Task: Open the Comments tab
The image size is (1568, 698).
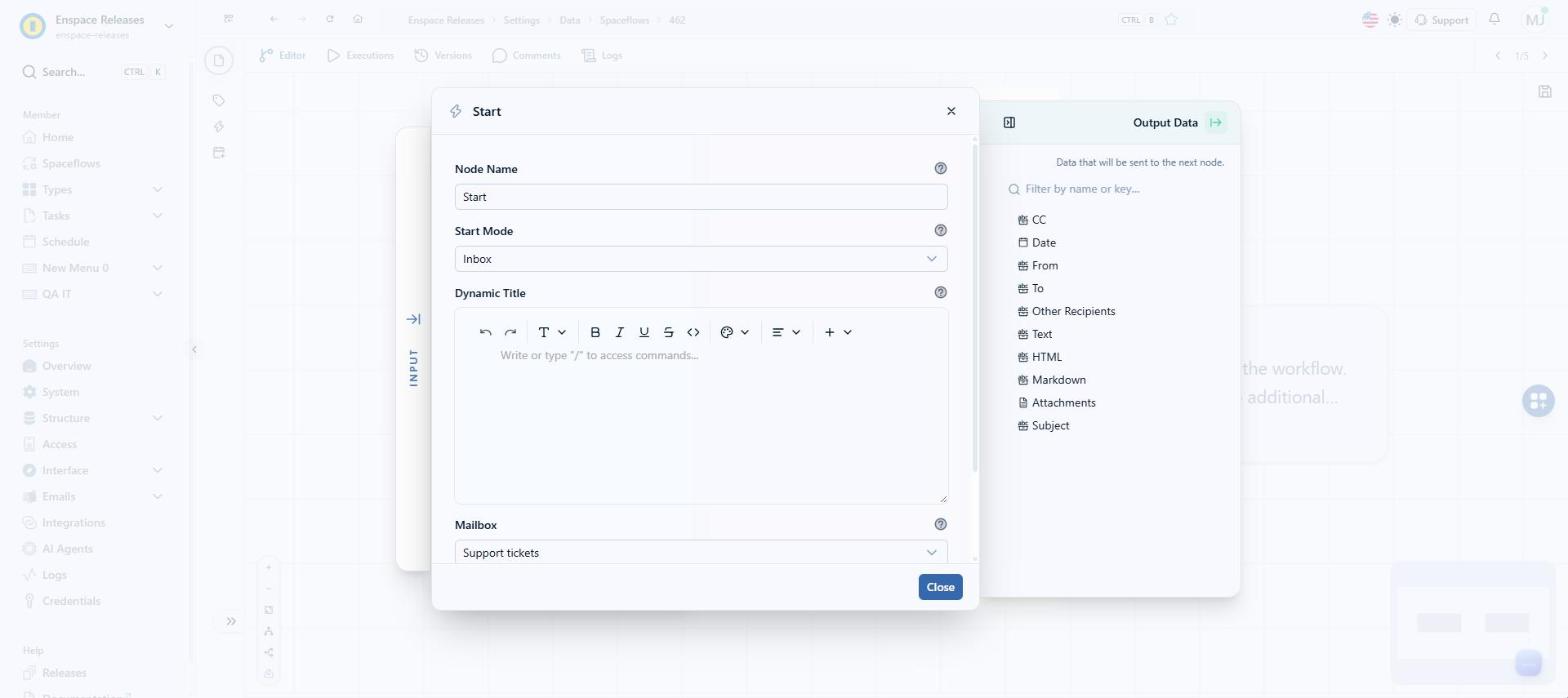Action: (x=526, y=55)
